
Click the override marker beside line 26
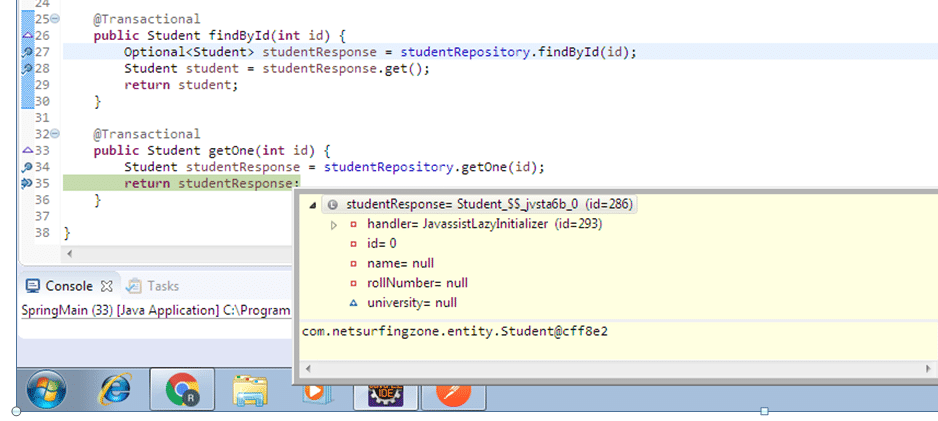point(26,36)
